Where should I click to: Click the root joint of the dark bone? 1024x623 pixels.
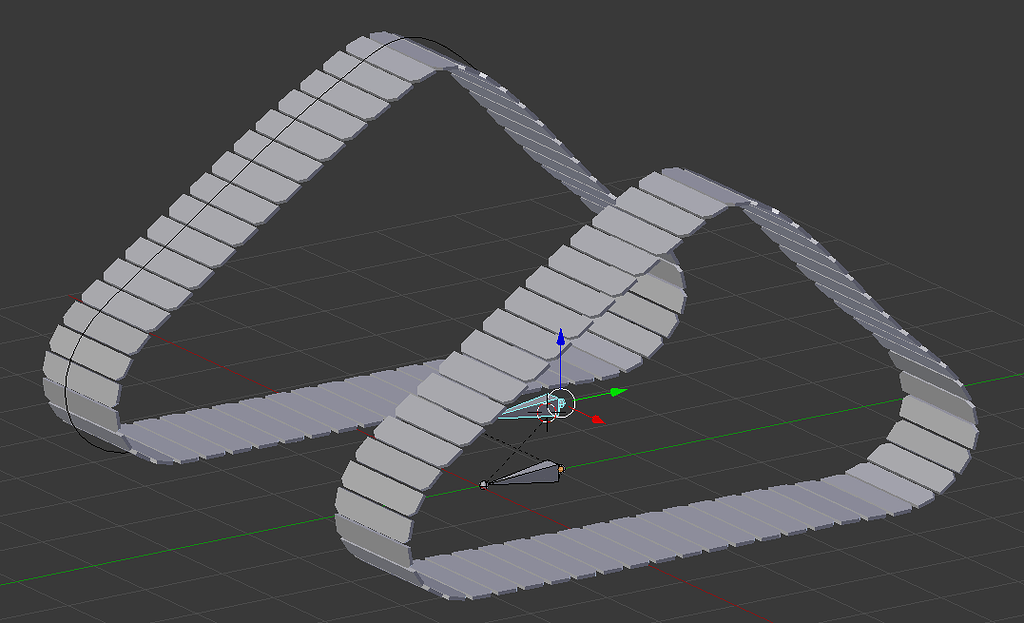tap(484, 485)
